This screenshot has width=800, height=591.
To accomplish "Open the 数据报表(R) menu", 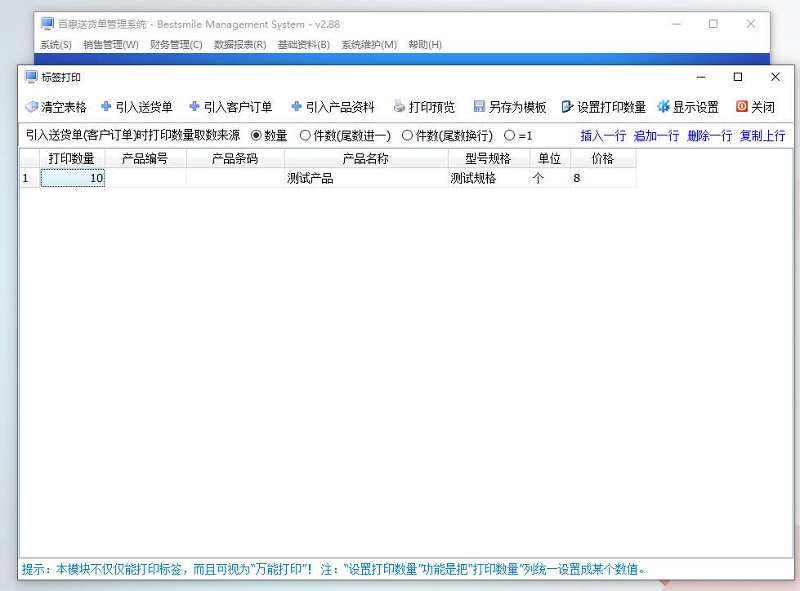I will (x=240, y=45).
